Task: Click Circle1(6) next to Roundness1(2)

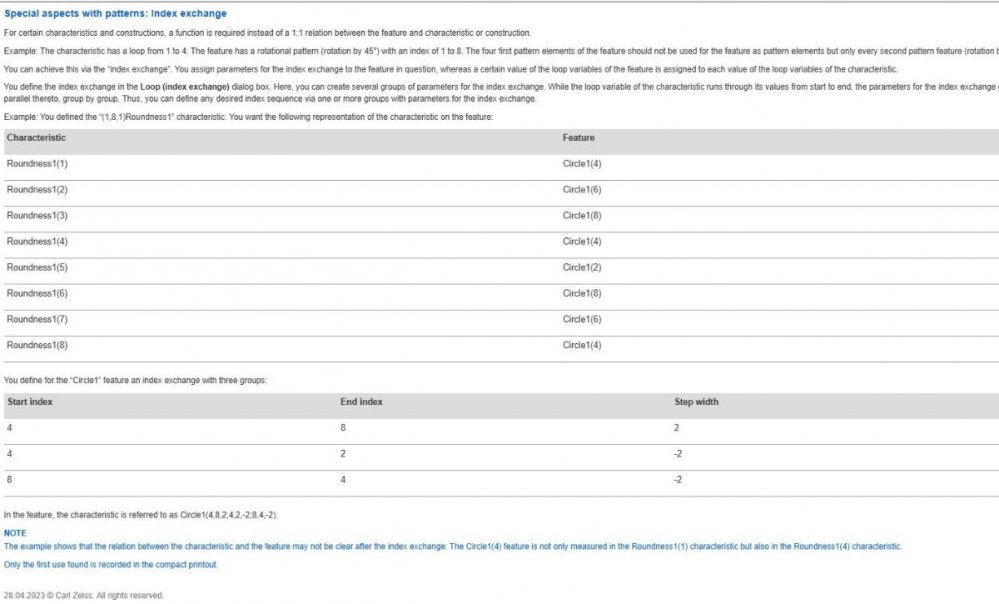Action: 582,189
